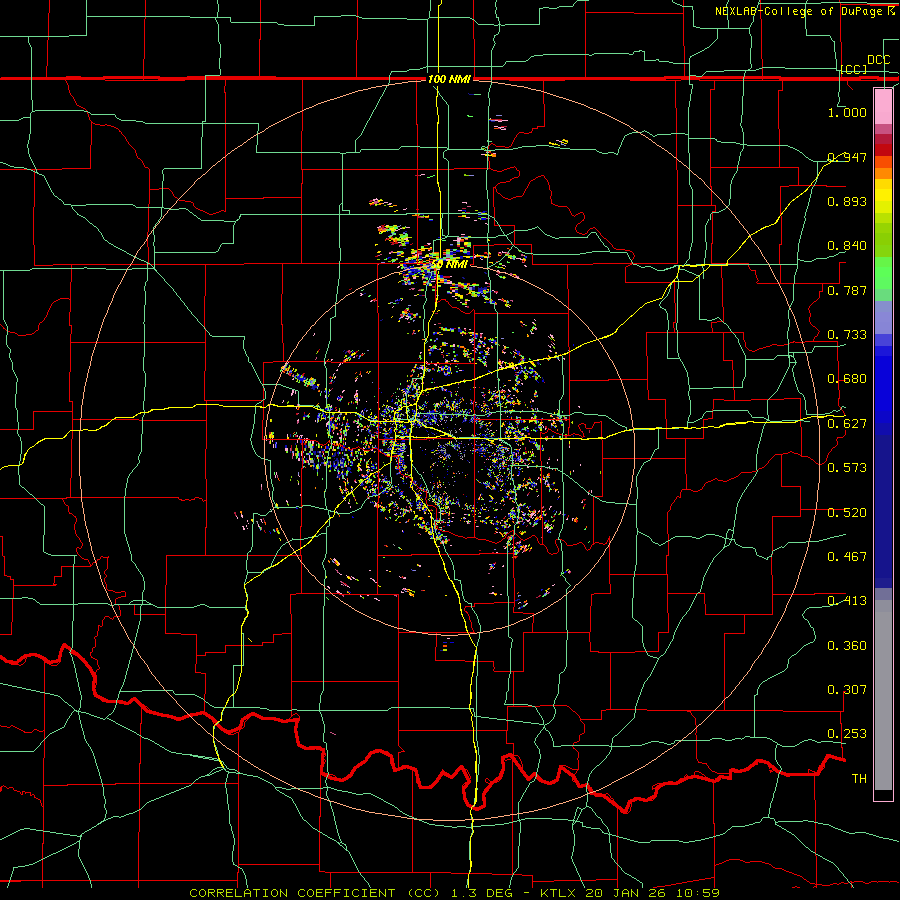This screenshot has width=900, height=900.
Task: Select the 0.573 scale value
Action: click(847, 468)
